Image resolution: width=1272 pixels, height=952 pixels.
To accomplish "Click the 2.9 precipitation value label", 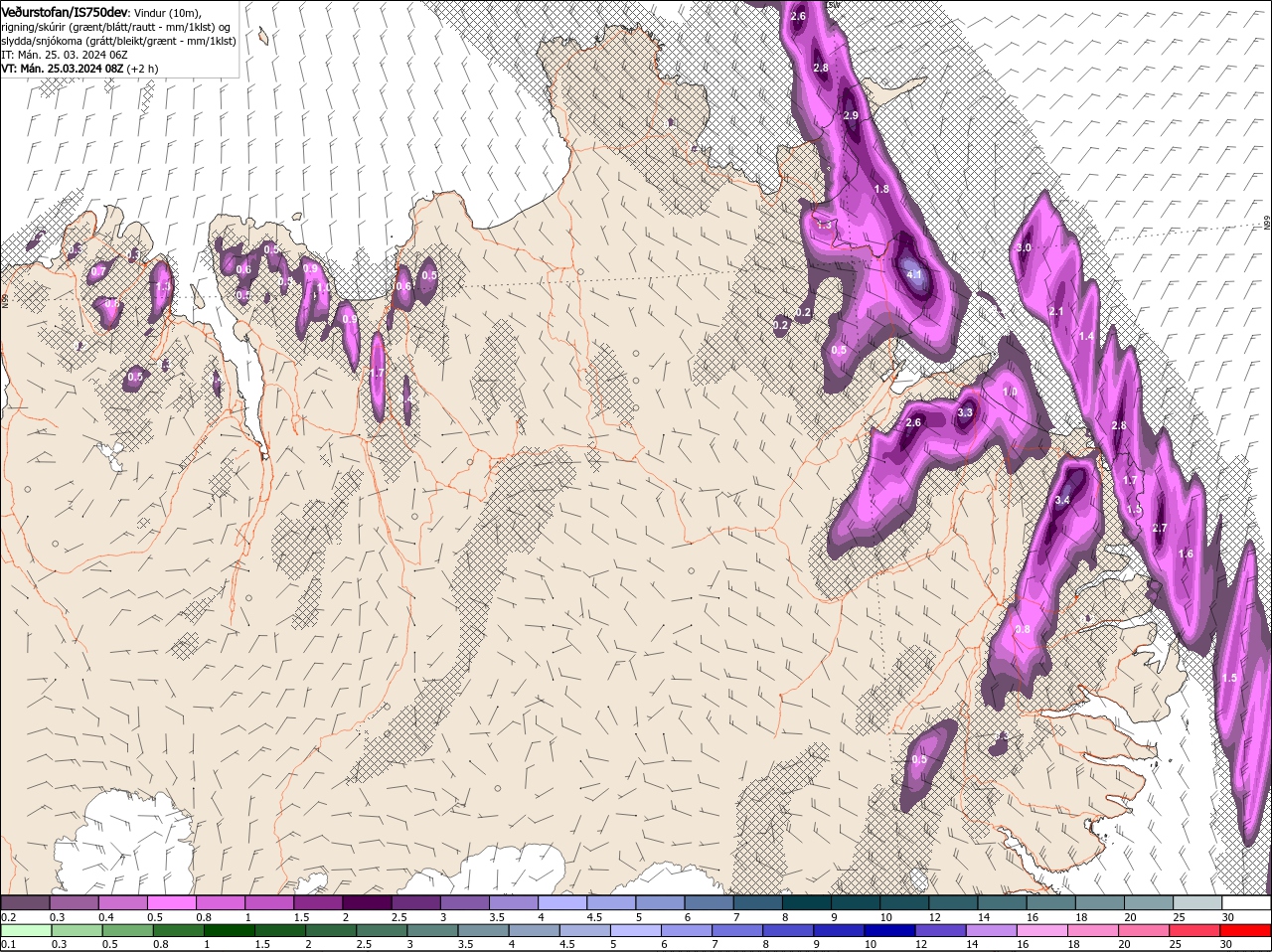I will tap(851, 115).
